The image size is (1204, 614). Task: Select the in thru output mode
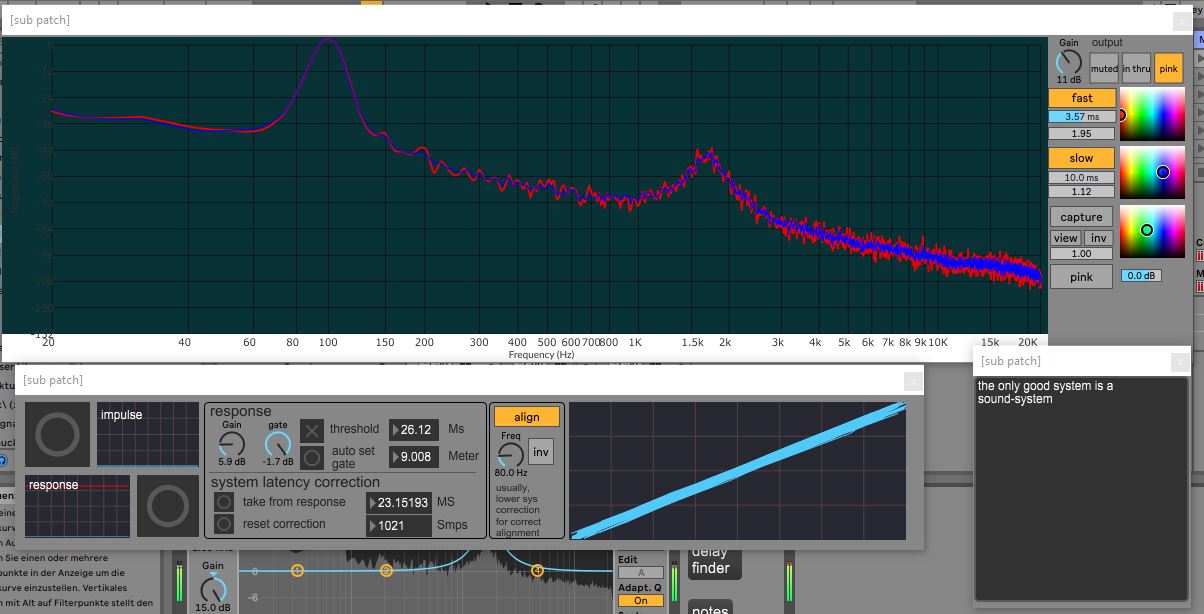pos(1136,69)
